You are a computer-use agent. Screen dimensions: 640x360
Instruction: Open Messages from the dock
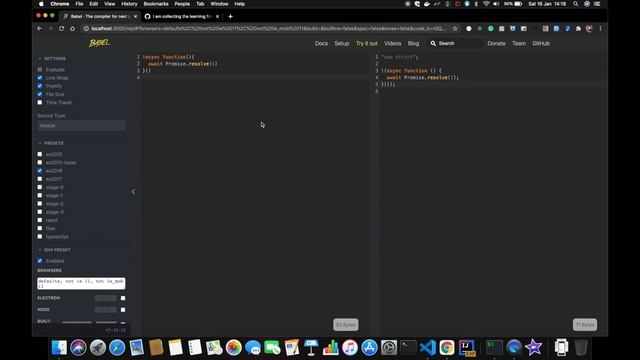253,348
